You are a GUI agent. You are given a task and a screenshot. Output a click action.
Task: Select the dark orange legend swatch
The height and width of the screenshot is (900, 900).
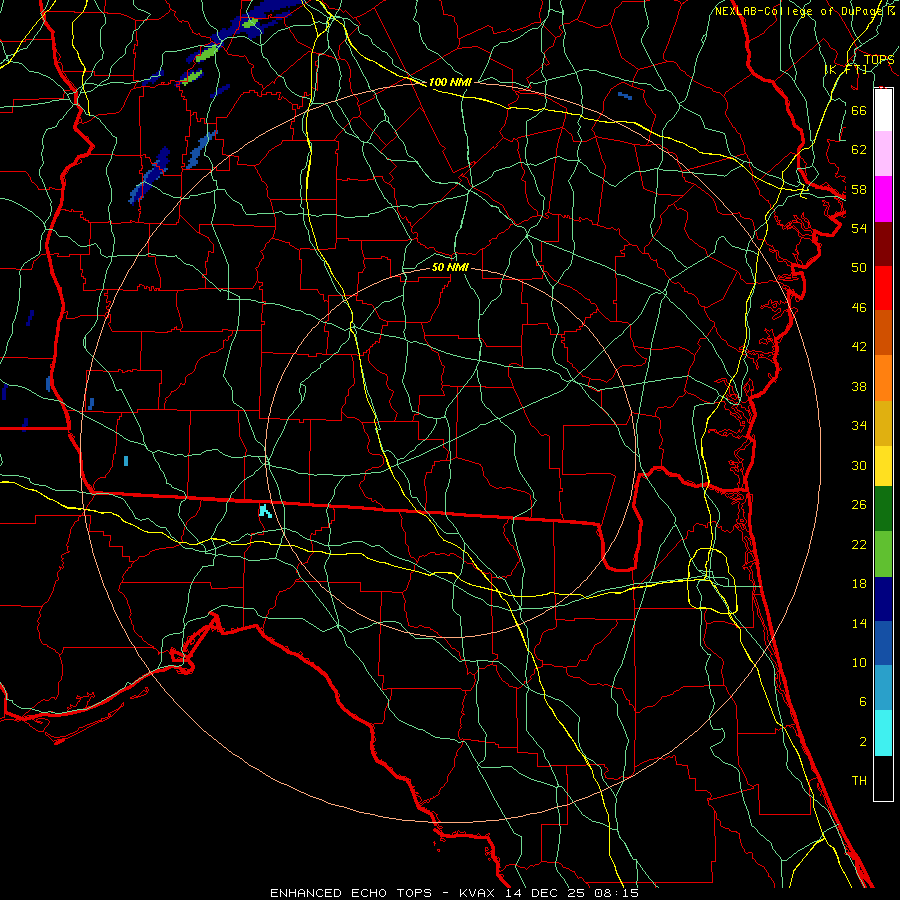pyautogui.click(x=883, y=332)
